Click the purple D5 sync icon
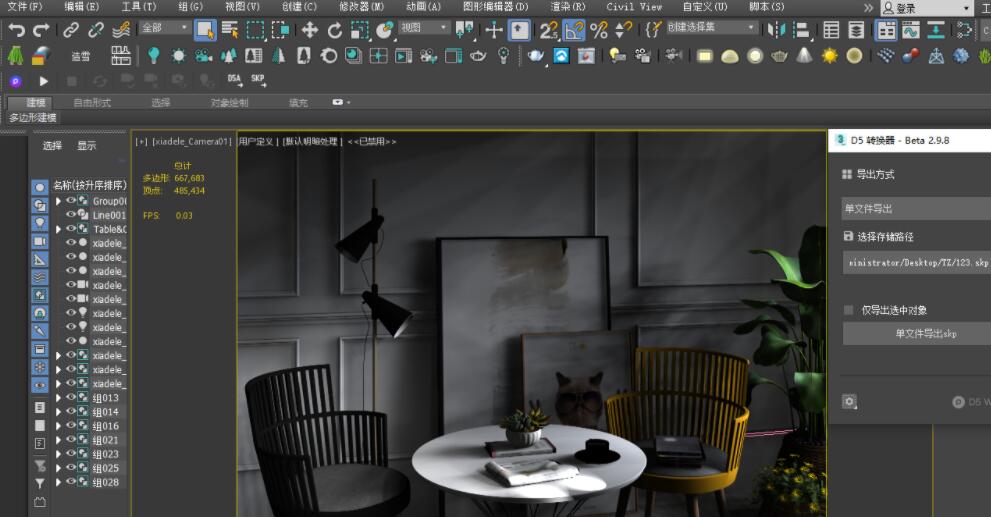The height and width of the screenshot is (517, 991). pos(16,82)
